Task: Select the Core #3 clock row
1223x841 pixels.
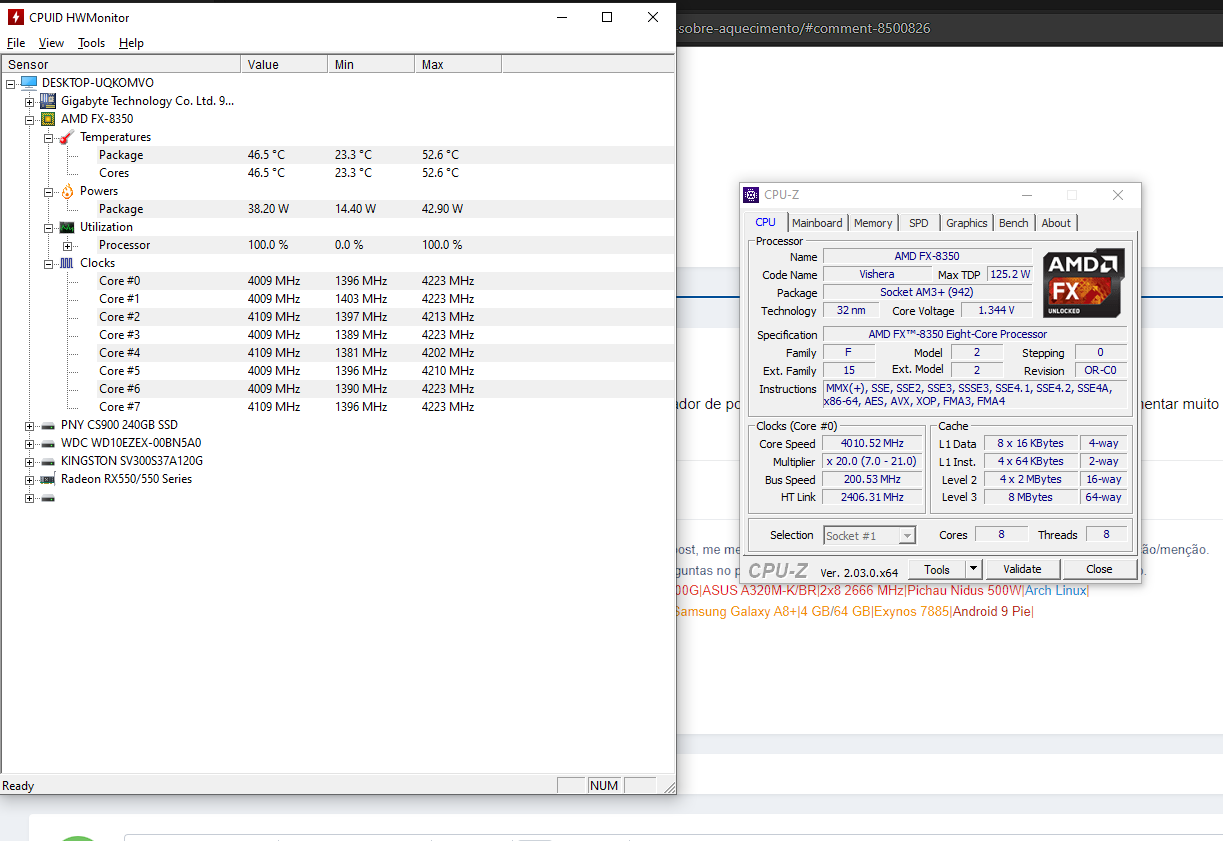Action: click(338, 335)
